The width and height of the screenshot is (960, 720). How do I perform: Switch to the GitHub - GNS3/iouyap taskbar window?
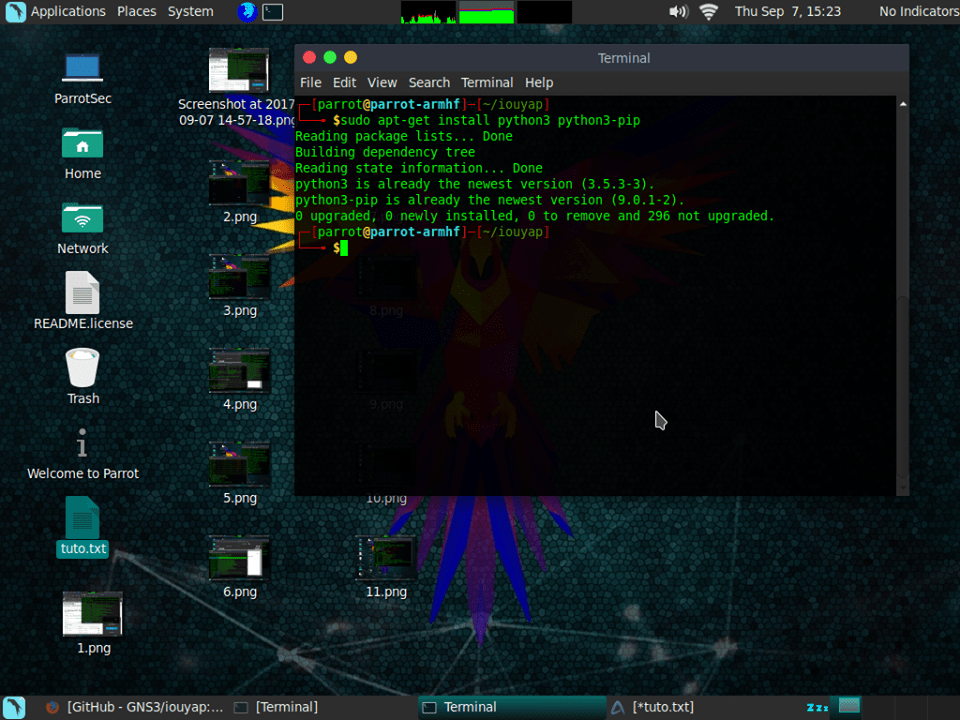[135, 707]
